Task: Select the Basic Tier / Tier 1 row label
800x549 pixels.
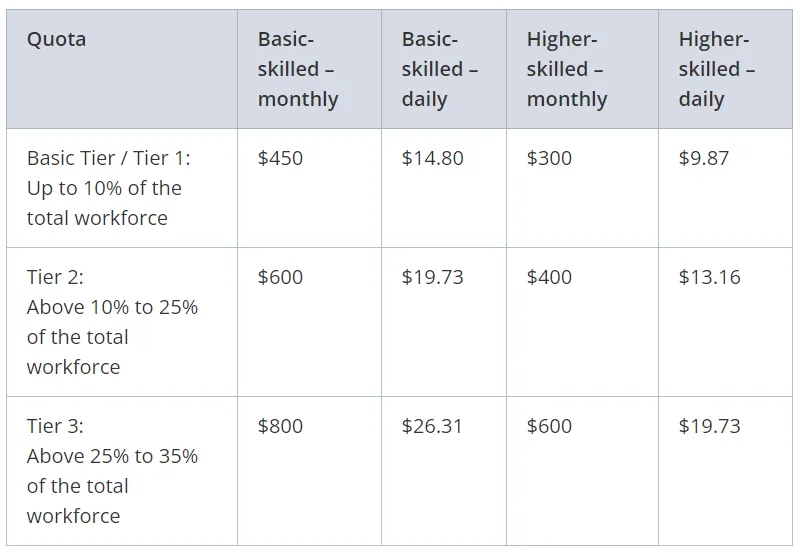Action: 122,188
